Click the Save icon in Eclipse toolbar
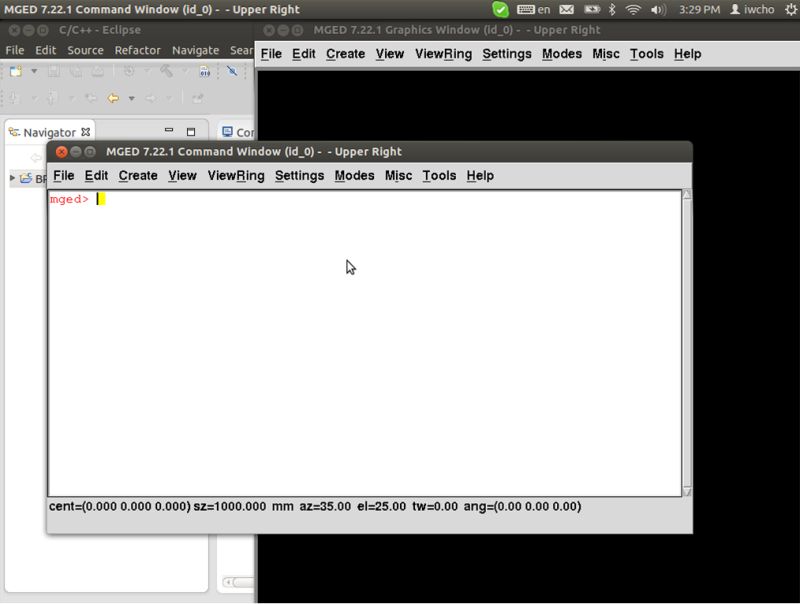Screen dimensions: 800x604 point(55,70)
